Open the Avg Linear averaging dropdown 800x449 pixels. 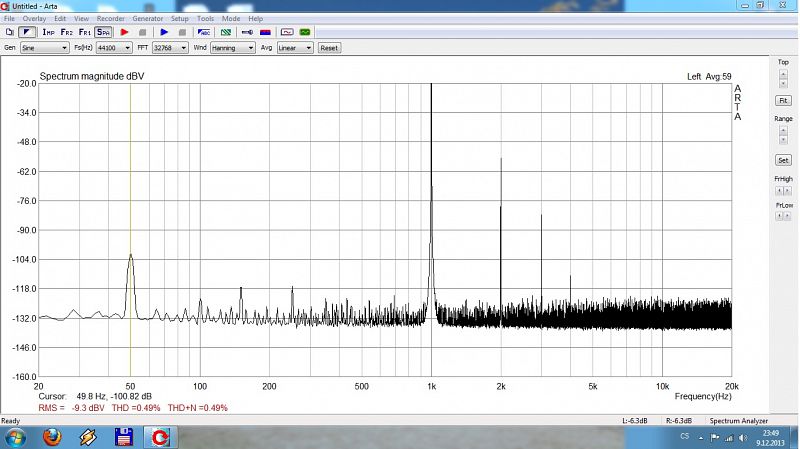tap(295, 48)
